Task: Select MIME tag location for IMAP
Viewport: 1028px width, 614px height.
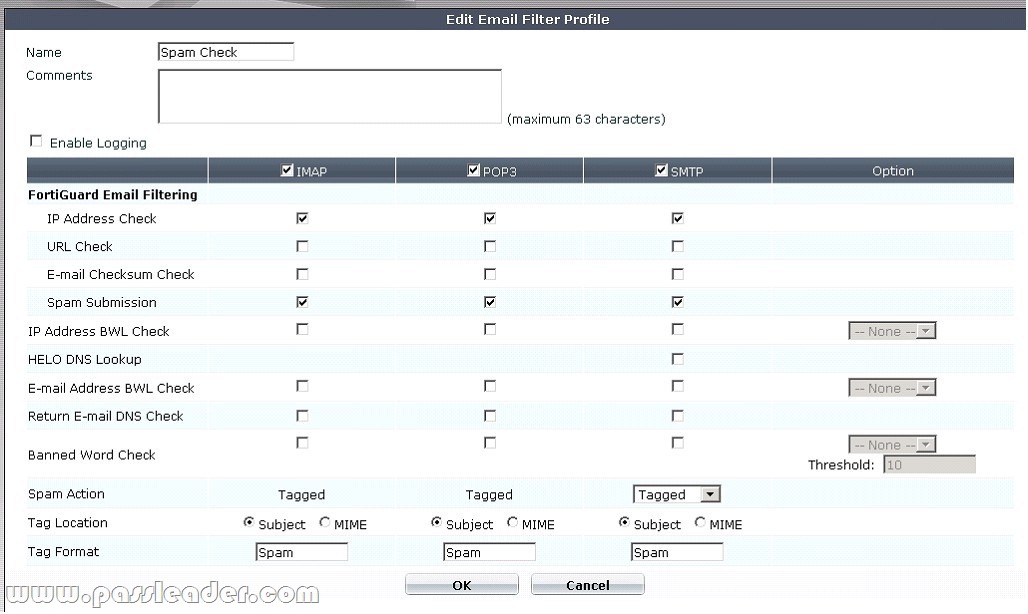Action: click(325, 522)
